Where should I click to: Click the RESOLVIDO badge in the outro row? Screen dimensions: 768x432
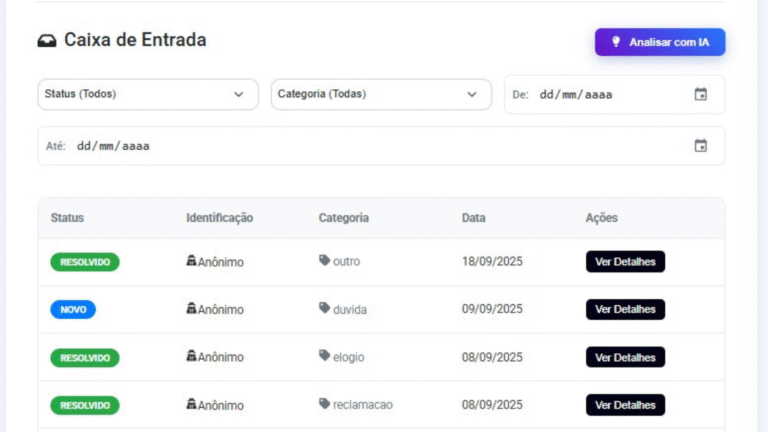point(85,262)
